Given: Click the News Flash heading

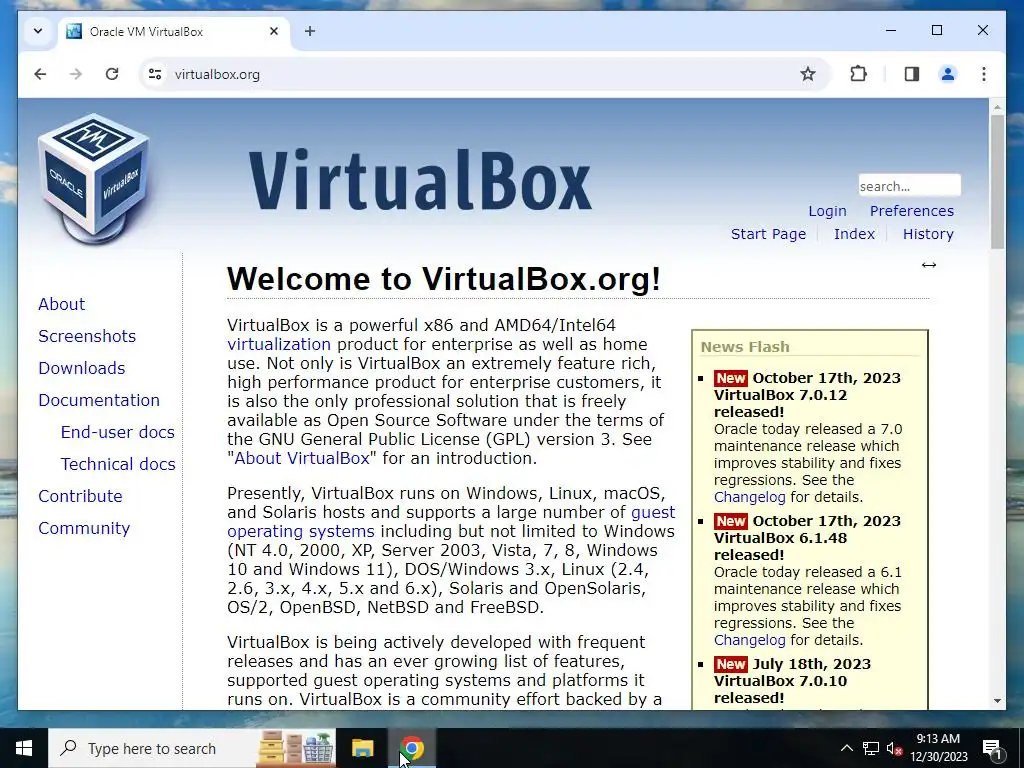Looking at the screenshot, I should pyautogui.click(x=745, y=347).
